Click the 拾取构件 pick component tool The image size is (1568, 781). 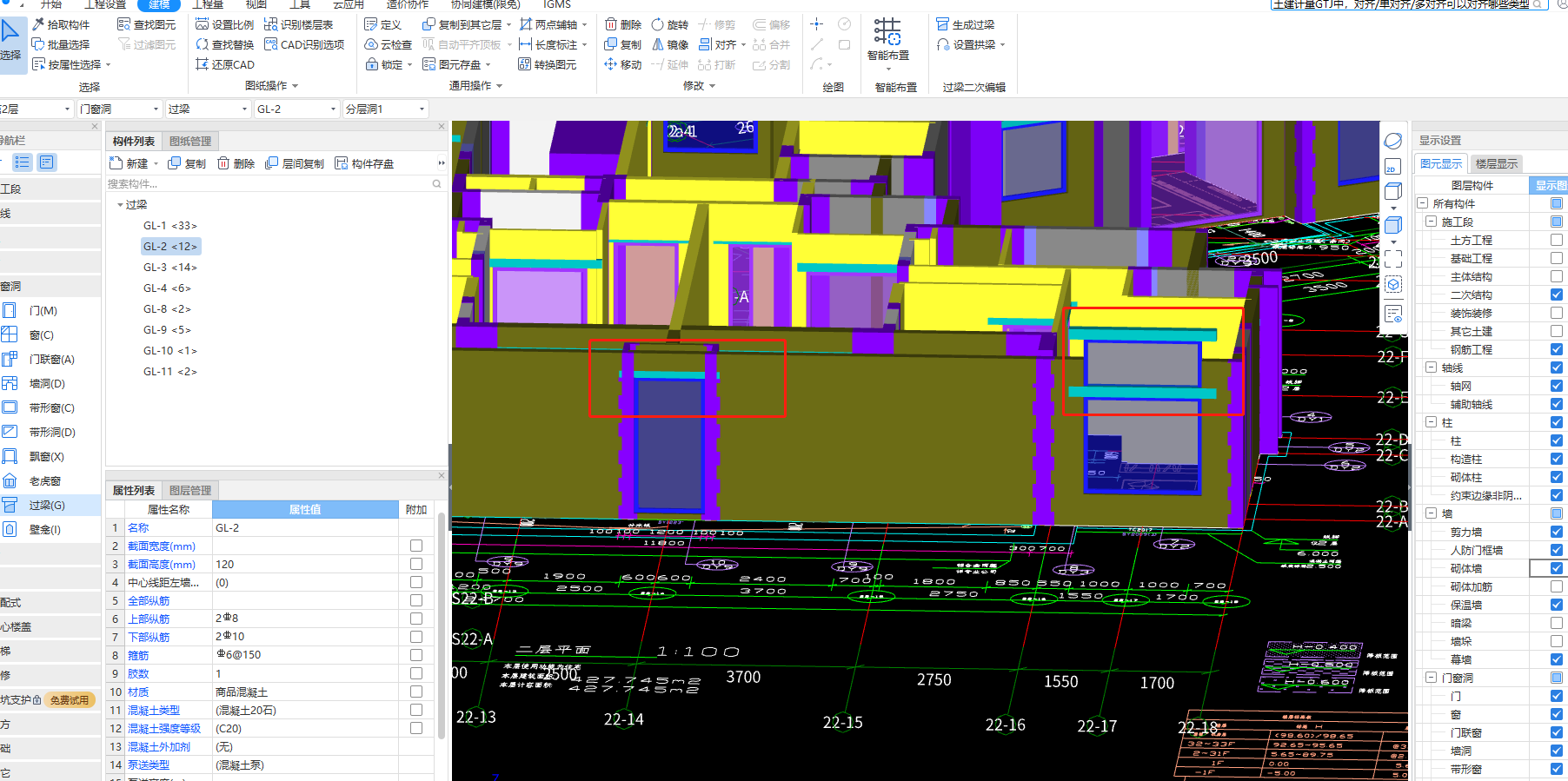tap(61, 24)
